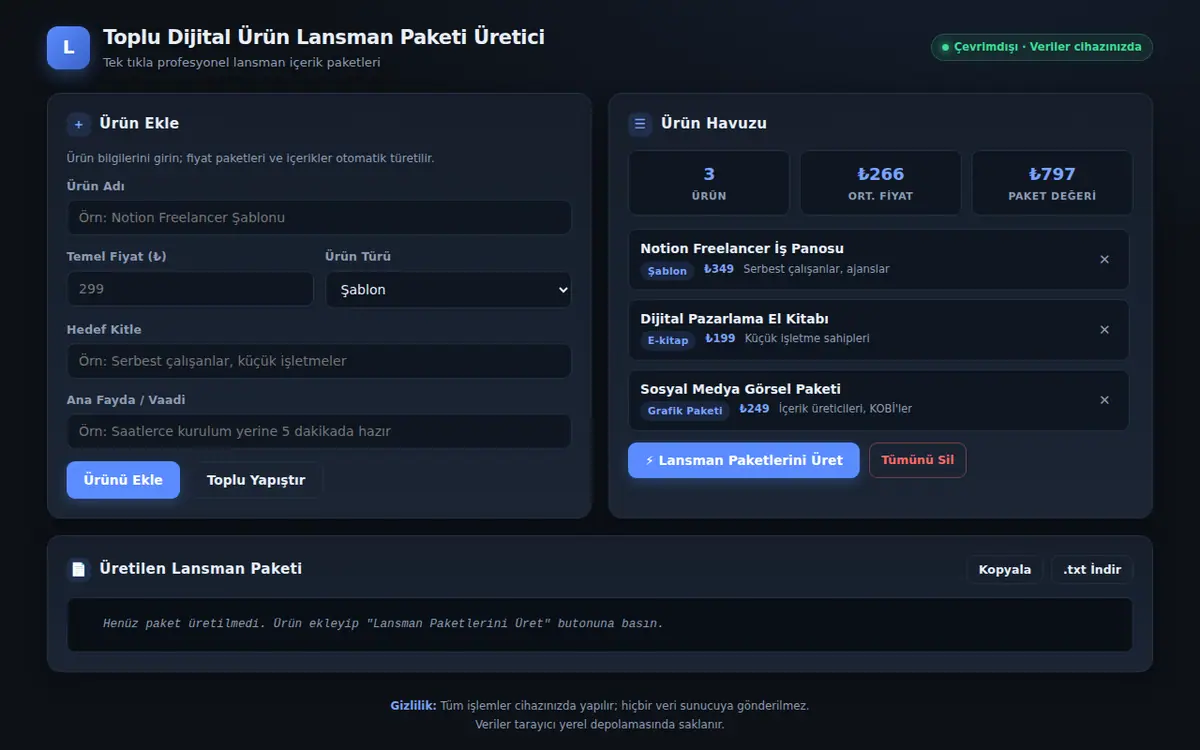The image size is (1200, 750).
Task: Click the Toplu Yapıştır button
Action: coord(256,480)
